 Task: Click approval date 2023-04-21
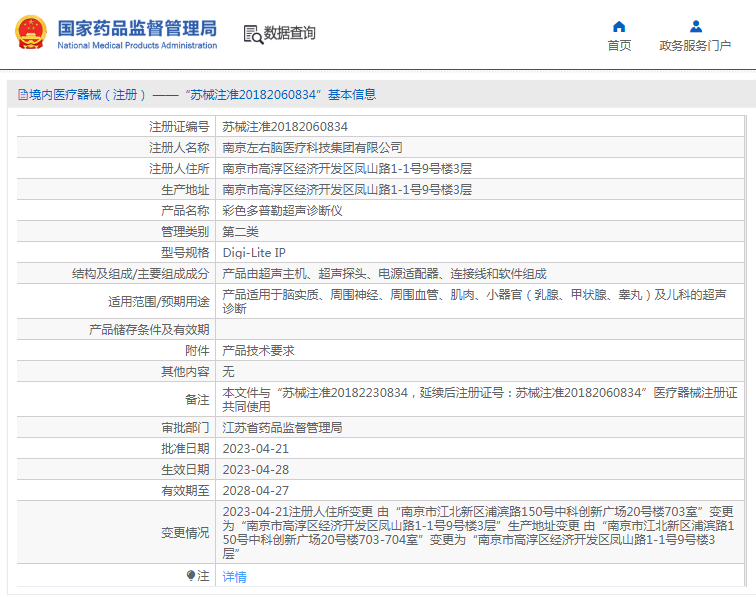256,449
